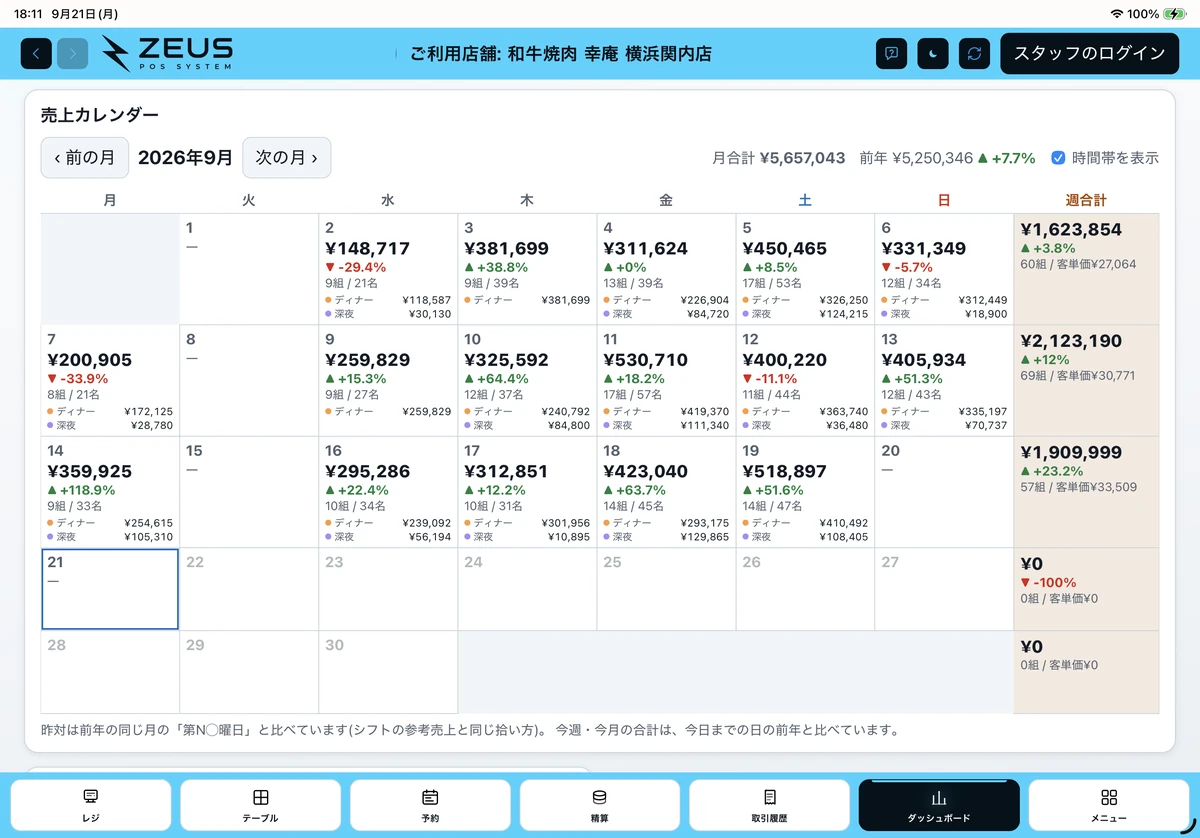Go back with the left arrow button
1200x838 pixels.
(x=36, y=53)
